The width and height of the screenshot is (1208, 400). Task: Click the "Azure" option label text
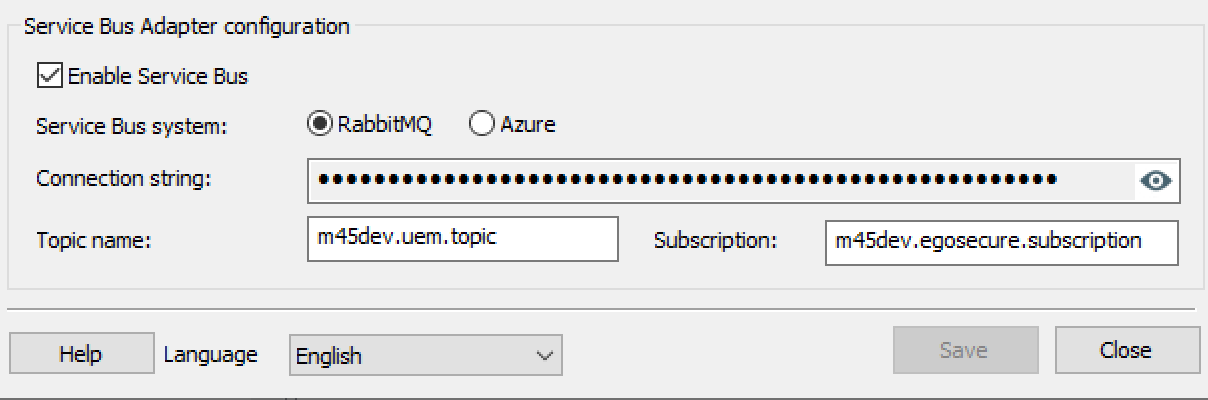point(528,125)
